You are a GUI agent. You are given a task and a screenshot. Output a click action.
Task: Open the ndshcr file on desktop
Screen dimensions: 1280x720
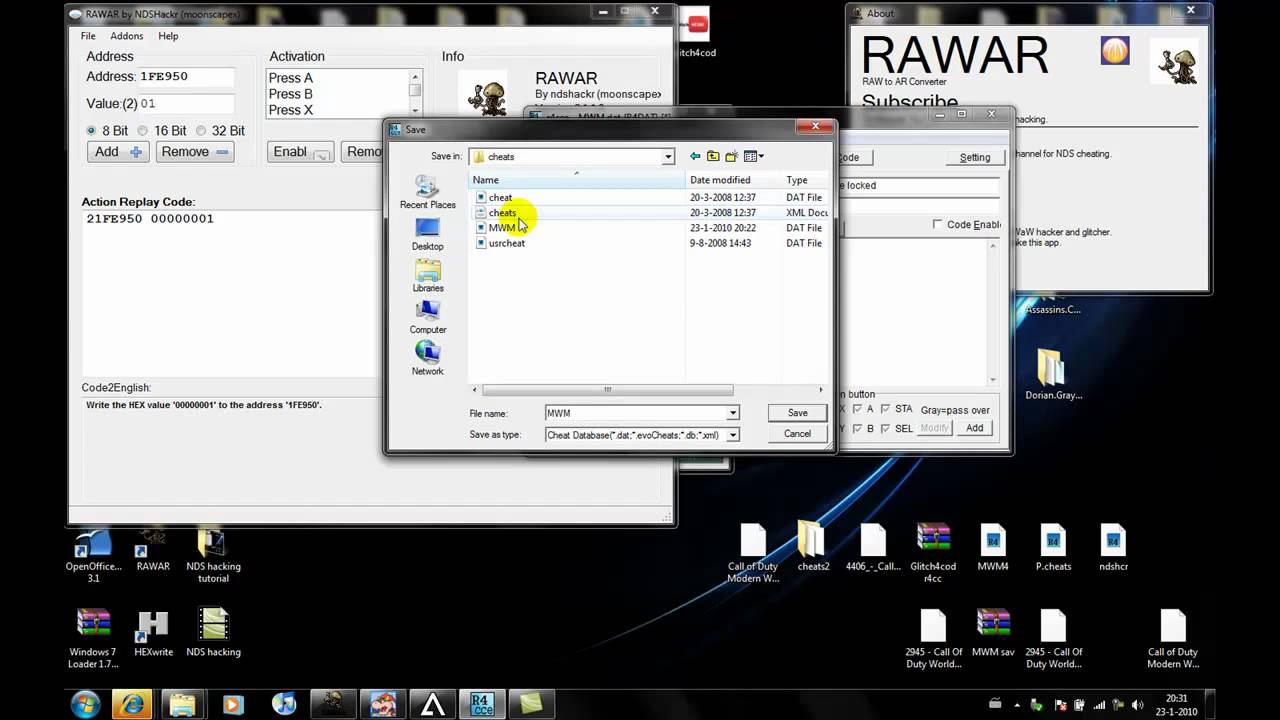(1113, 546)
